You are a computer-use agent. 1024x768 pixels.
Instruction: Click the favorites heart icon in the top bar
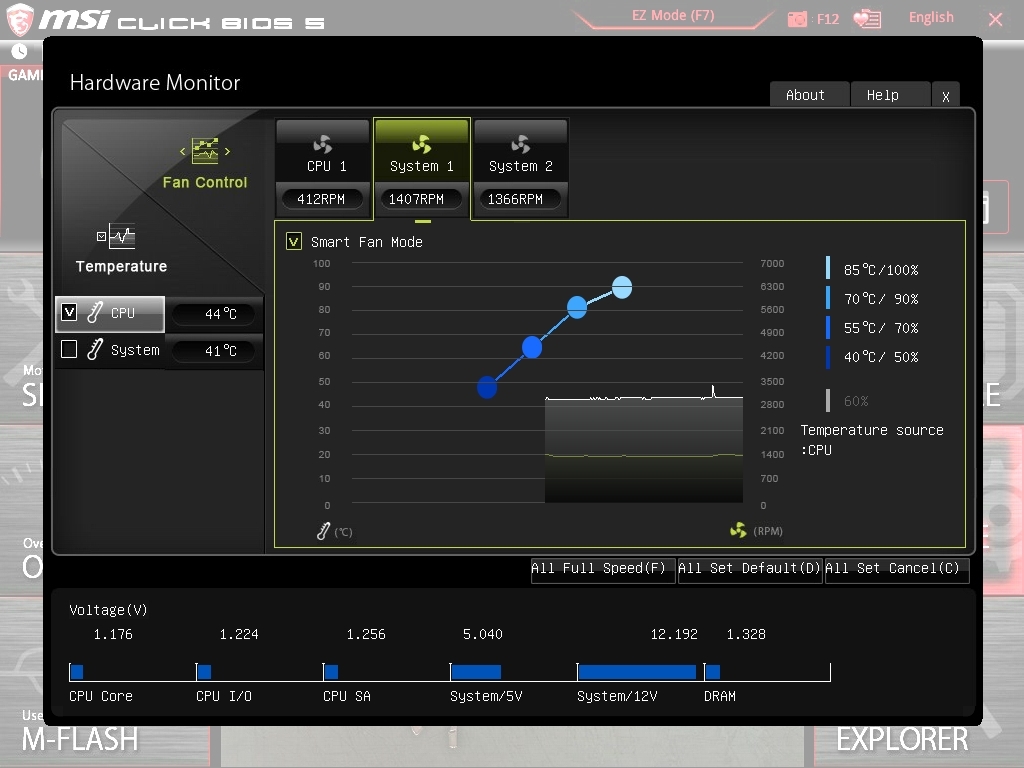coord(867,19)
